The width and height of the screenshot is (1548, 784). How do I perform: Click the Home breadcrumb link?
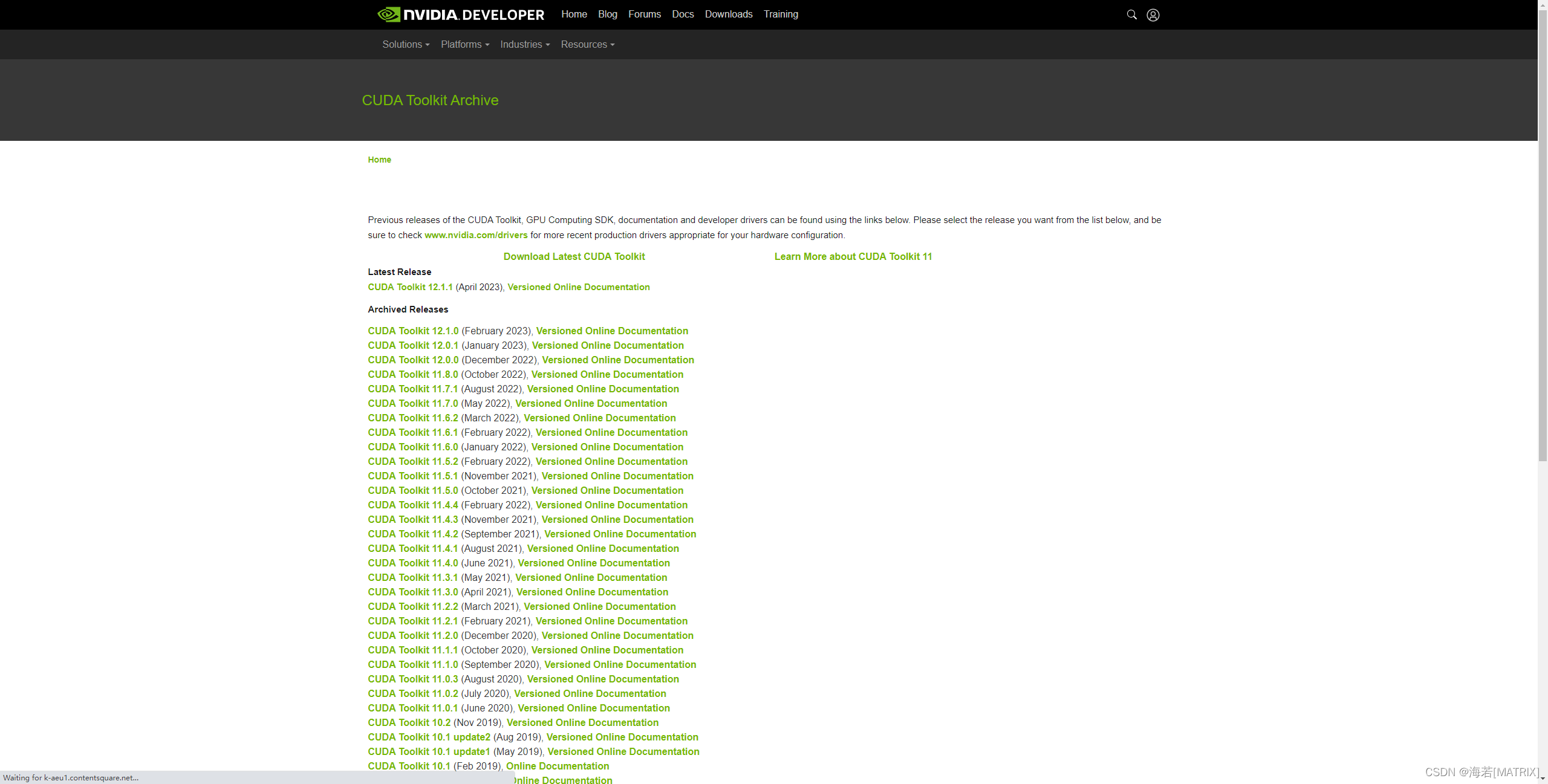[x=379, y=160]
